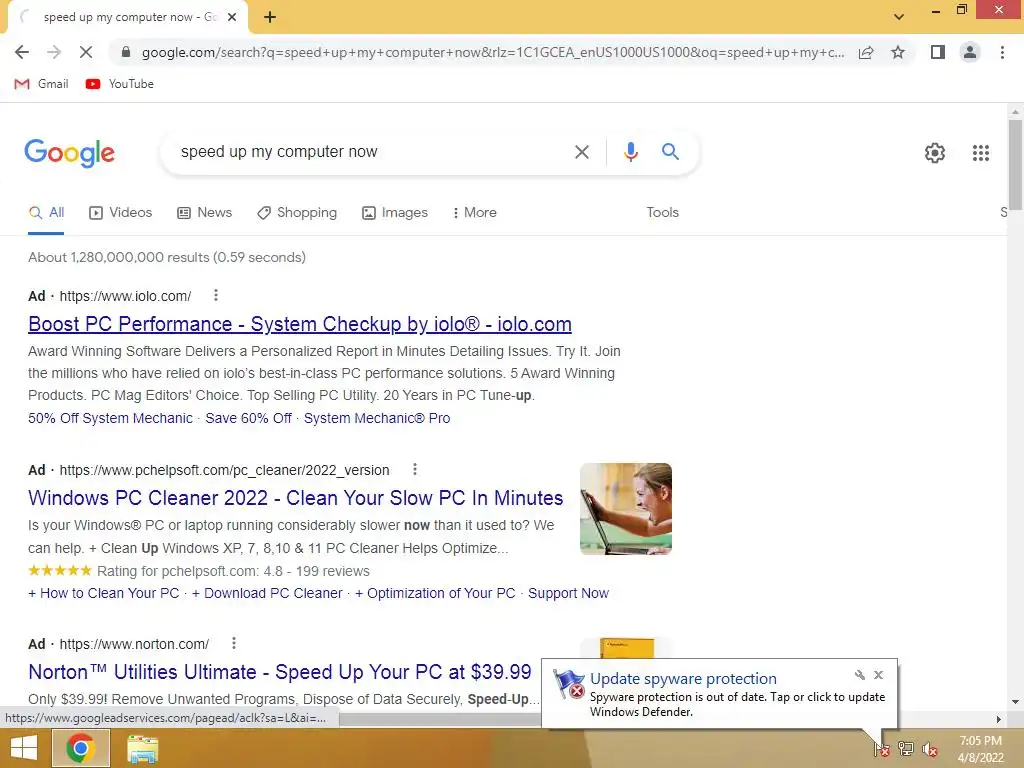Go back to the previous page
Screen dimensions: 1024x768
click(x=22, y=52)
